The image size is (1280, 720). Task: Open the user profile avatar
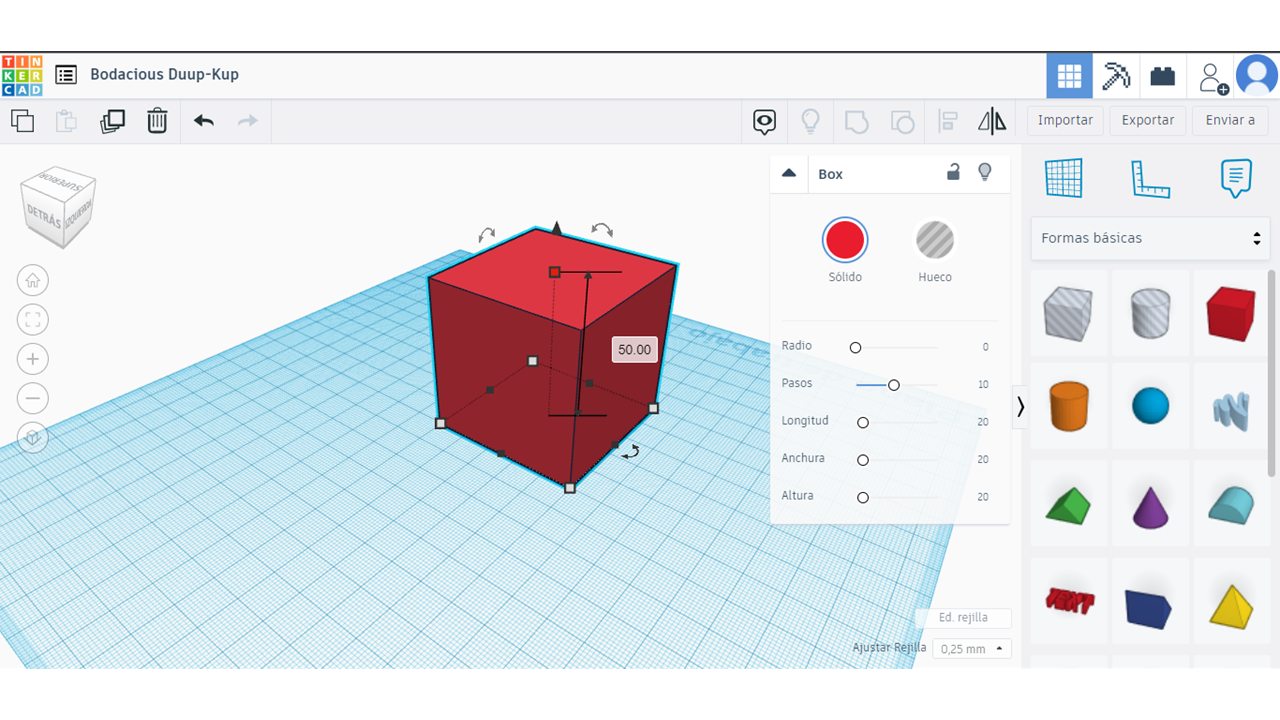tap(1257, 76)
